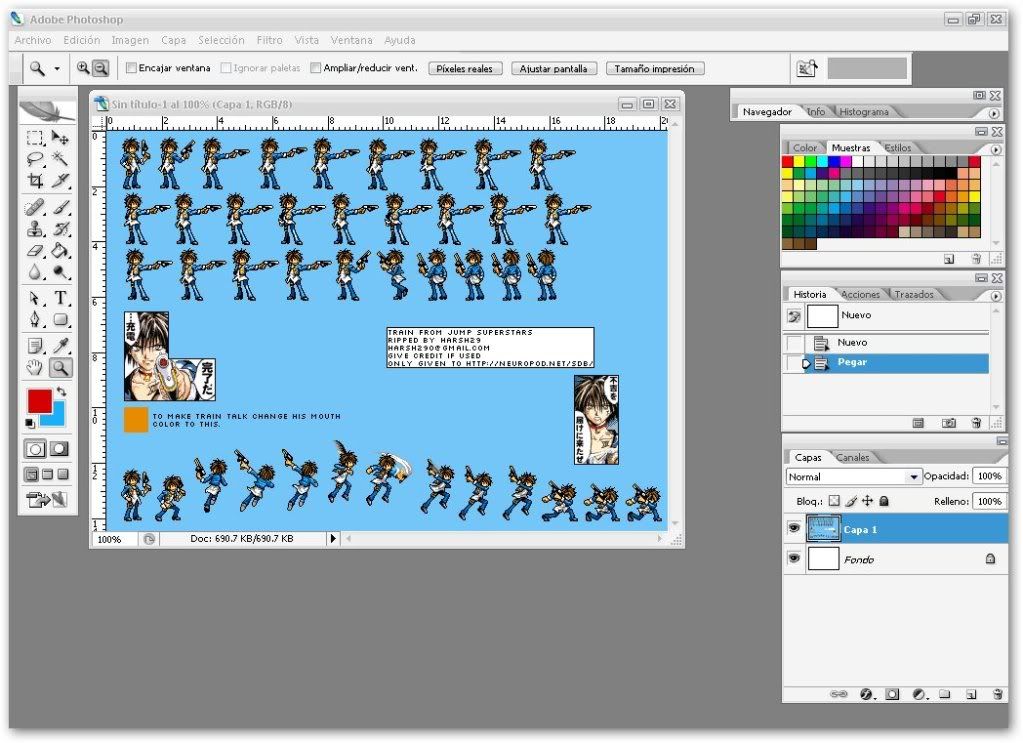This screenshot has width=1023, height=743.
Task: Open the Navegador panel options menu arrow
Action: [994, 113]
